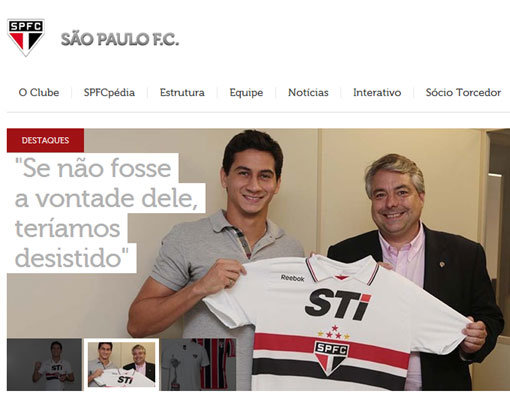The width and height of the screenshot is (510, 400).
Task: Click the SPFC shield logo in header
Action: coord(26,37)
